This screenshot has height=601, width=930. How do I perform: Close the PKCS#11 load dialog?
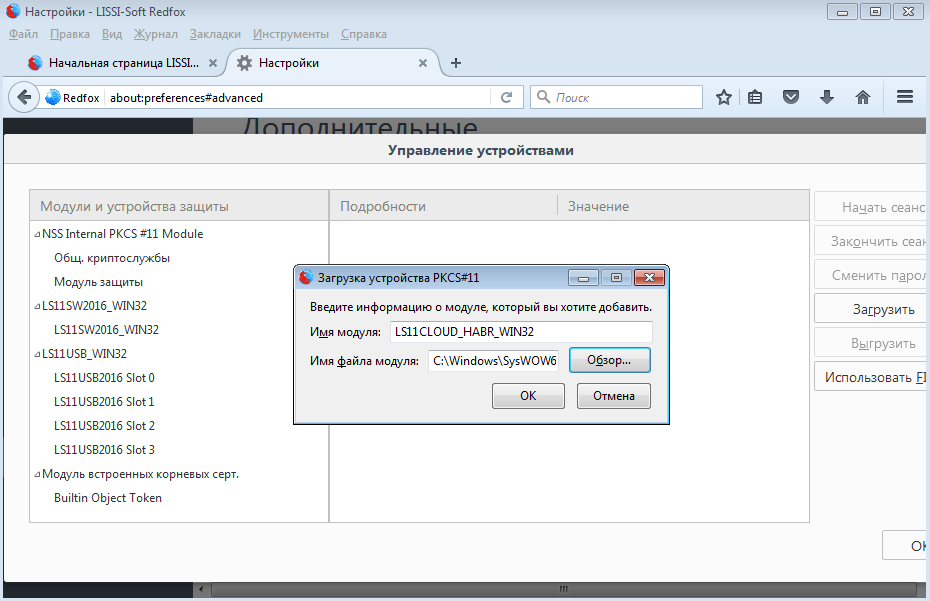[649, 278]
